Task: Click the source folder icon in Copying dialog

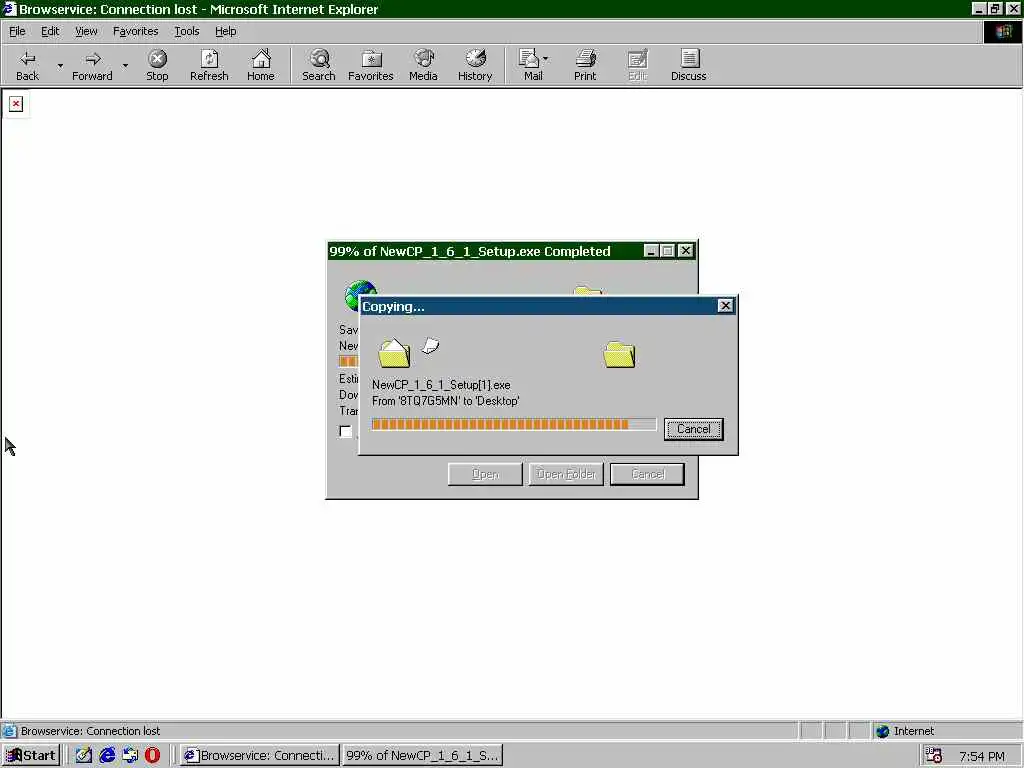Action: pyautogui.click(x=394, y=353)
